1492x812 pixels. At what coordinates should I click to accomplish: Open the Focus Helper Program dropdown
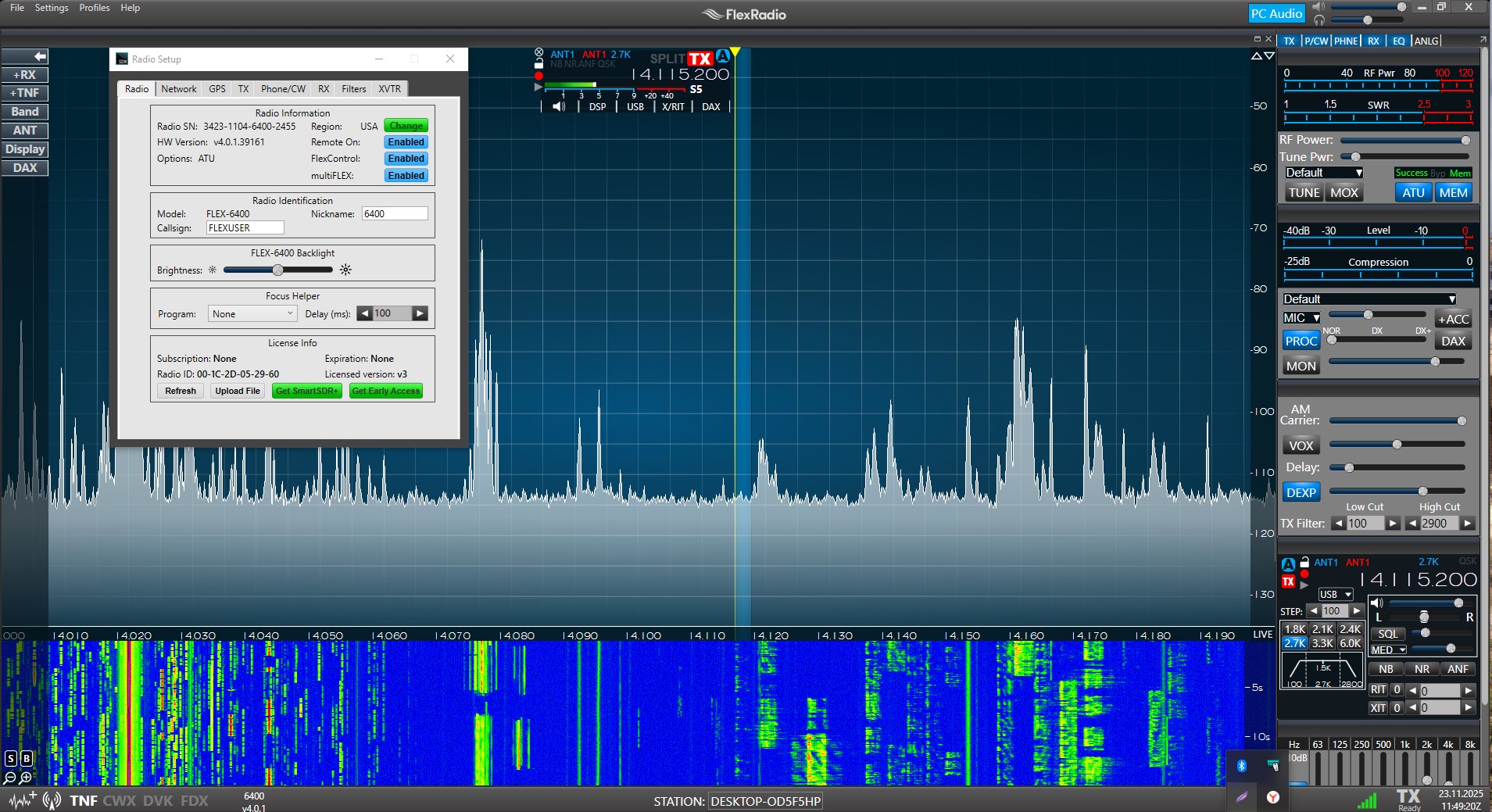coord(252,313)
